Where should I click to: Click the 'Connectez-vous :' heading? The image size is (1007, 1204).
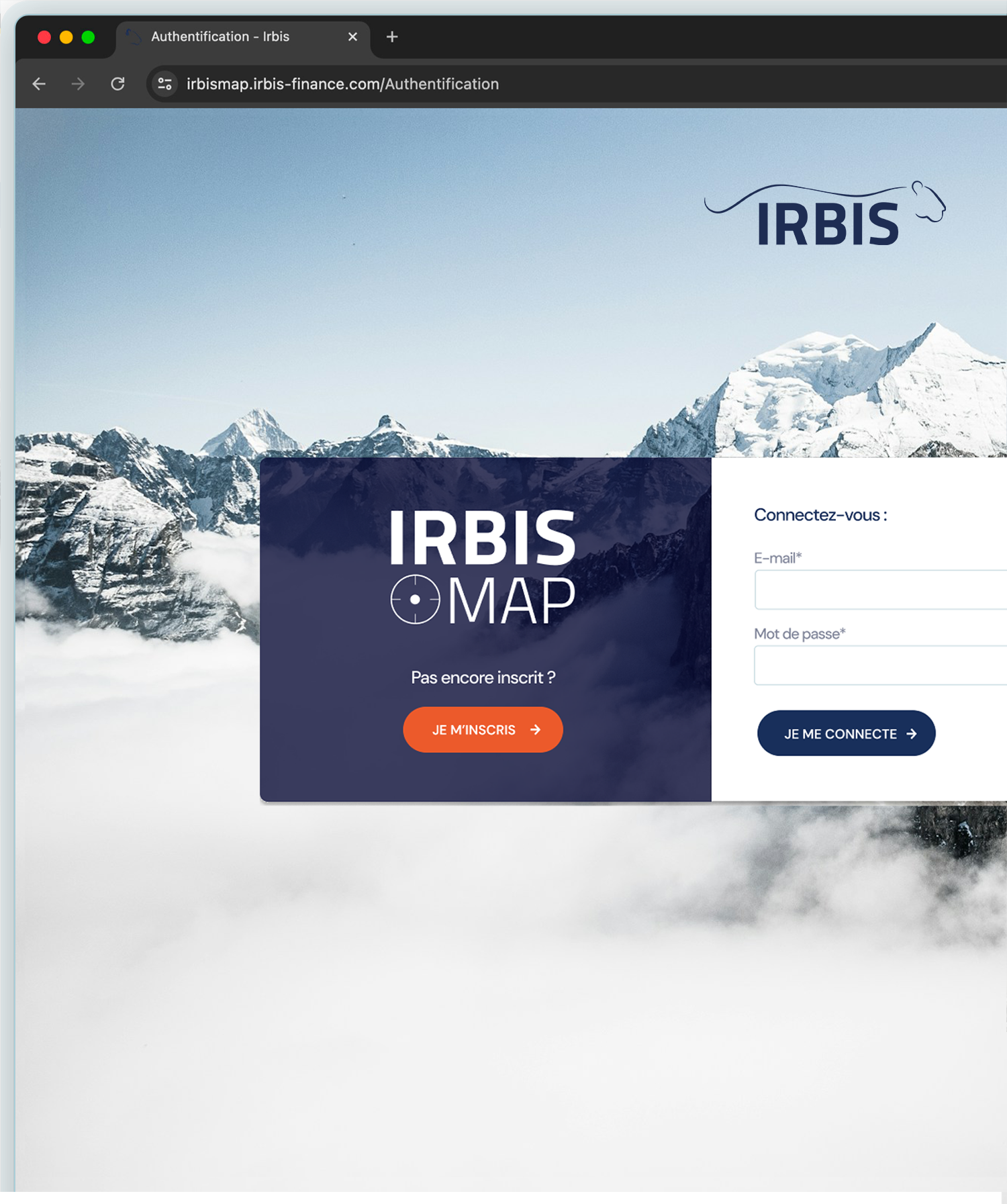[x=820, y=515]
